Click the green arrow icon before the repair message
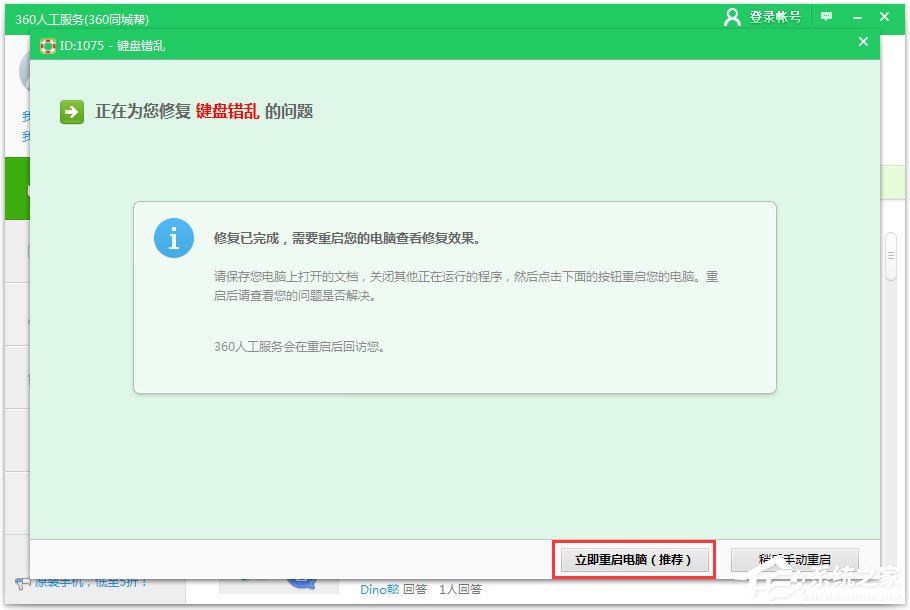This screenshot has width=910, height=610. tap(70, 112)
